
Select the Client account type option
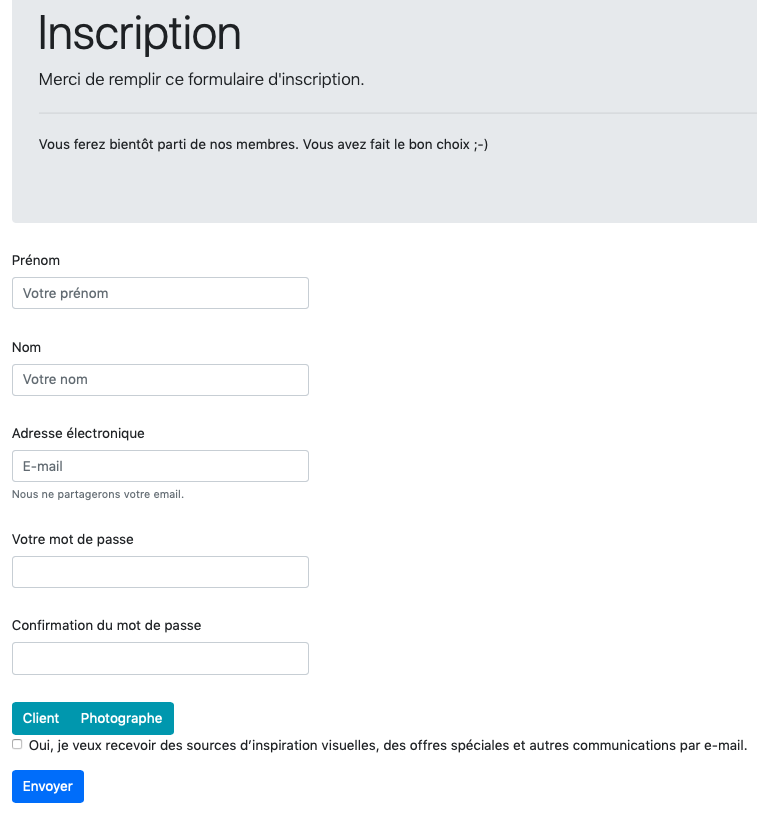41,718
